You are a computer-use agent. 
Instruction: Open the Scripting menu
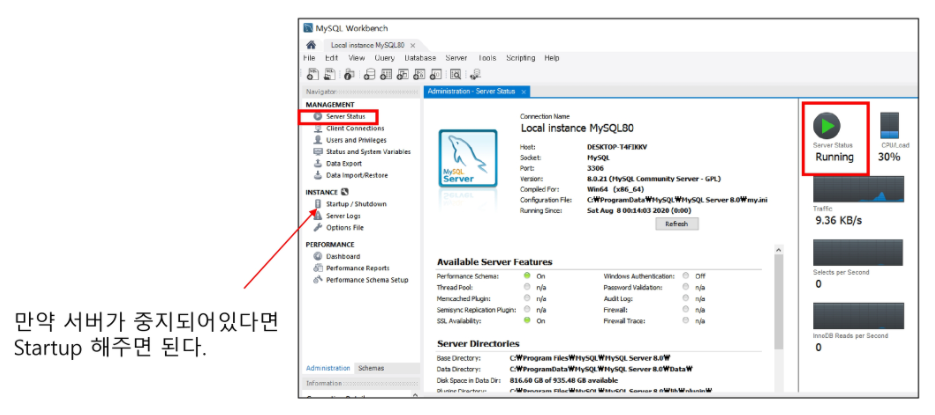[x=521, y=58]
